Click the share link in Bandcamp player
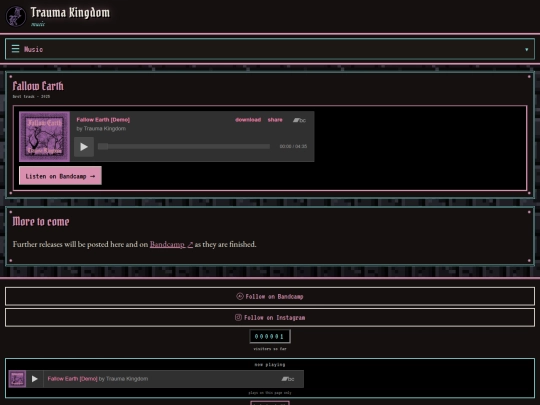This screenshot has width=540, height=405. point(275,120)
